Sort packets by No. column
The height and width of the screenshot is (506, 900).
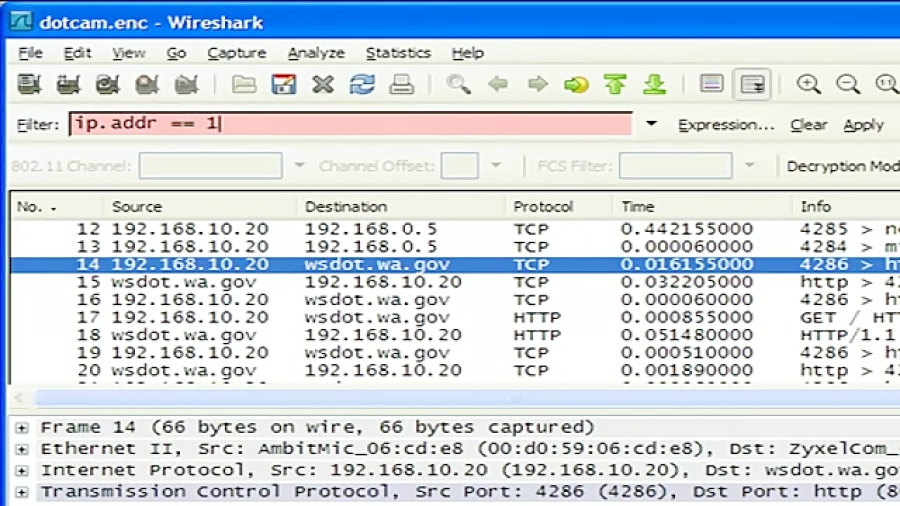56,207
